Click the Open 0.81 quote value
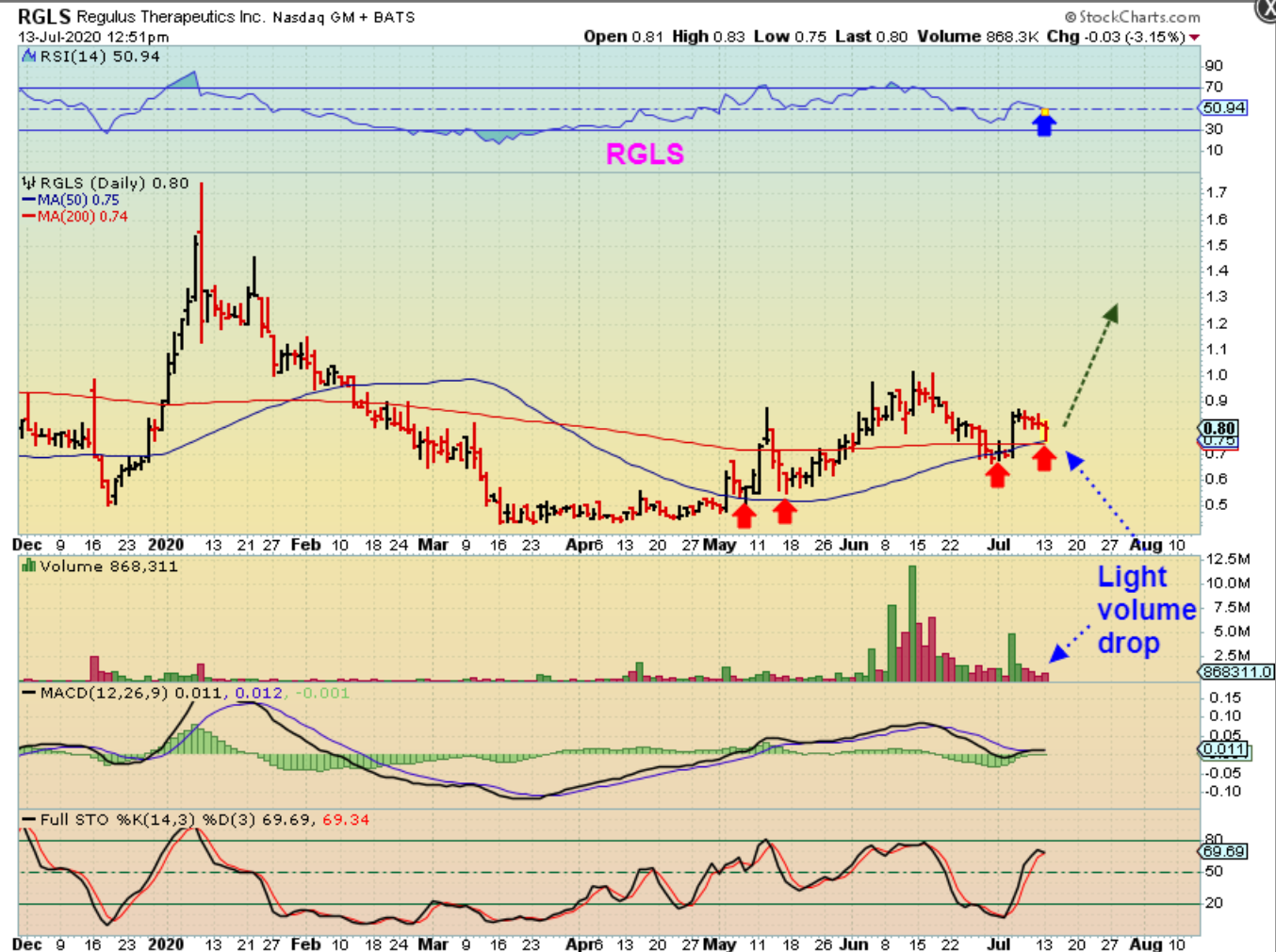 (x=623, y=37)
